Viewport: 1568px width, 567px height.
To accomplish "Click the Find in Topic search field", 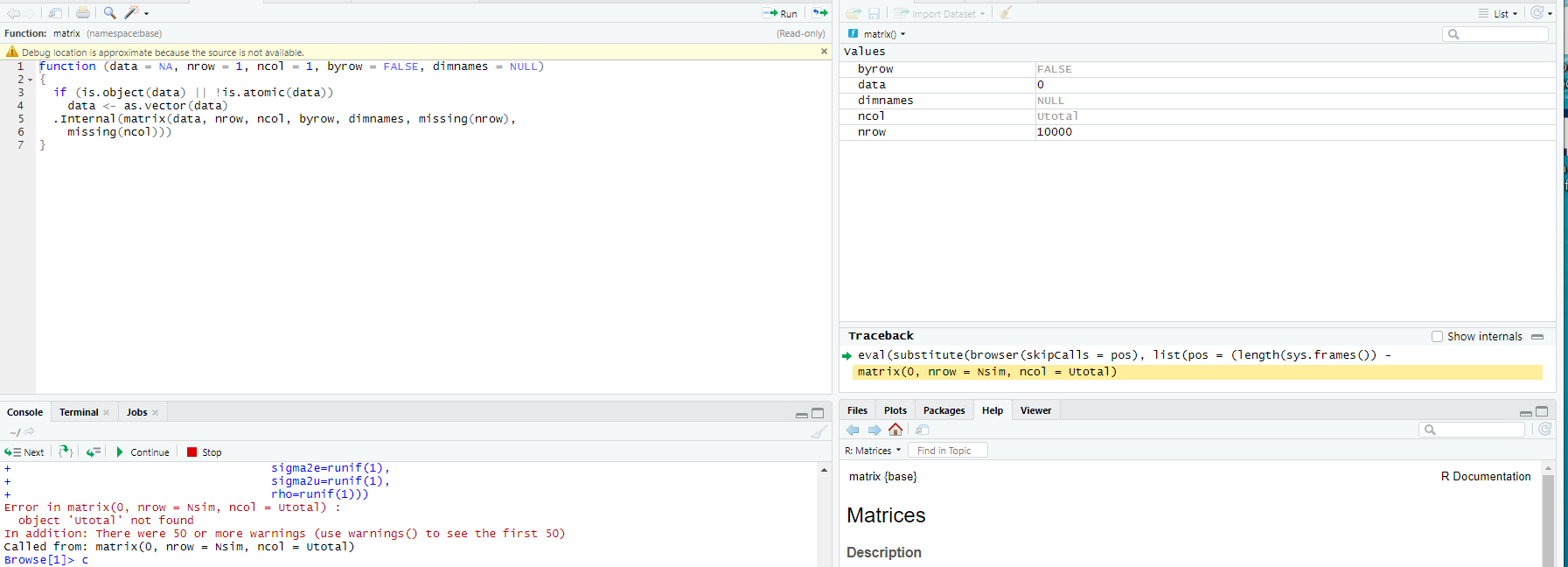I will (x=948, y=451).
